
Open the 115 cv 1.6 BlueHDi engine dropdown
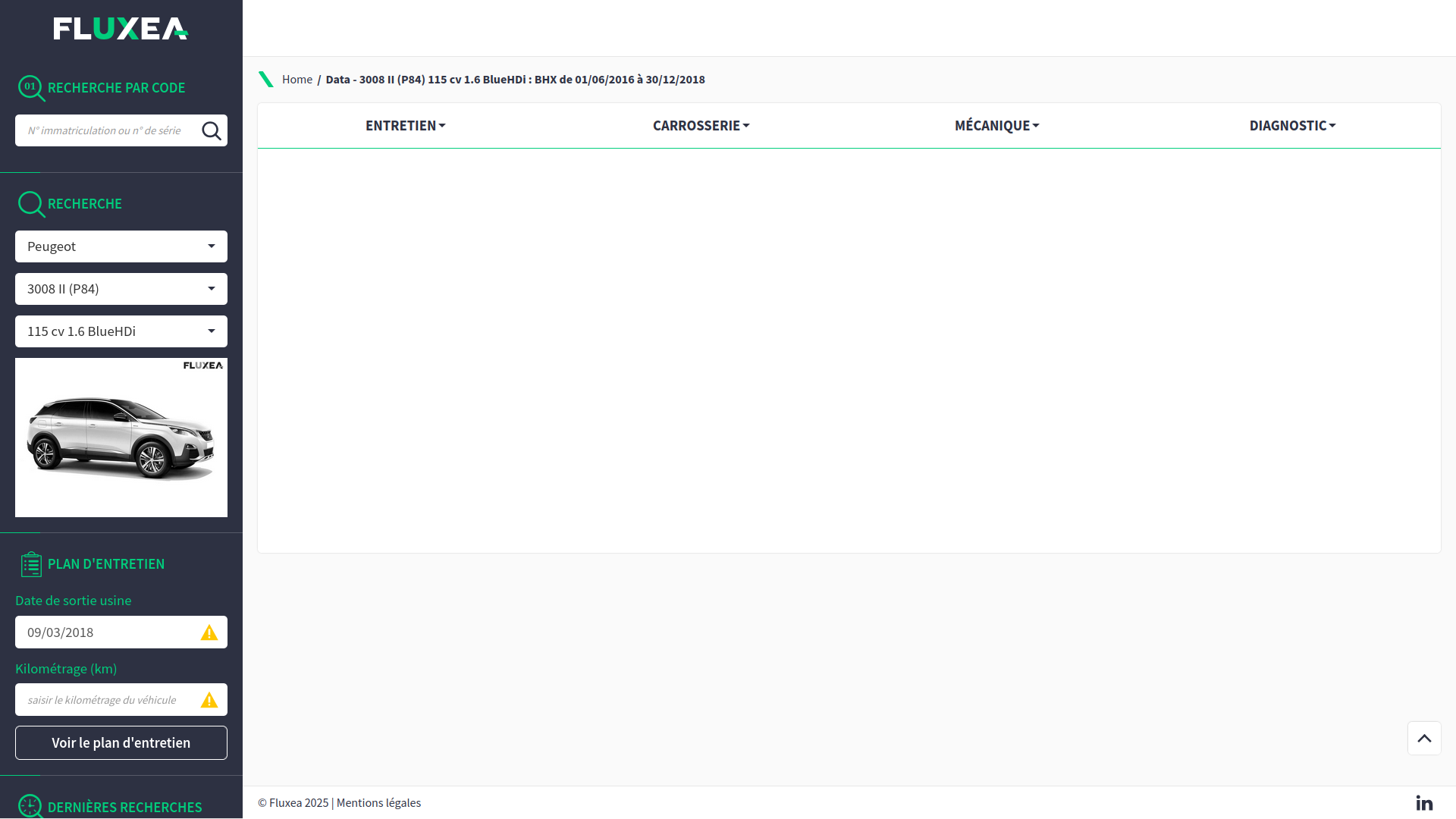point(121,331)
